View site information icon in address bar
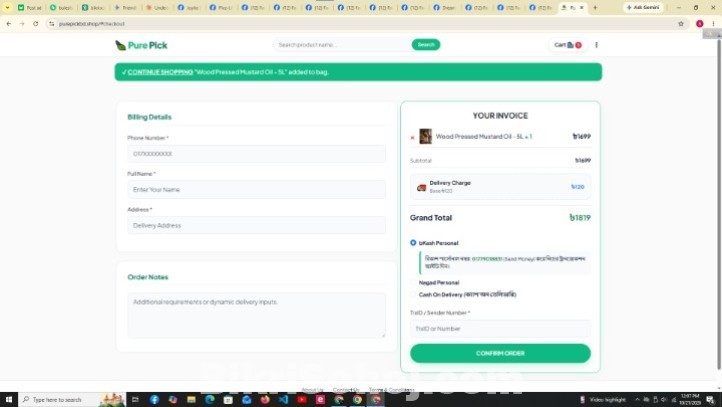 coord(52,23)
